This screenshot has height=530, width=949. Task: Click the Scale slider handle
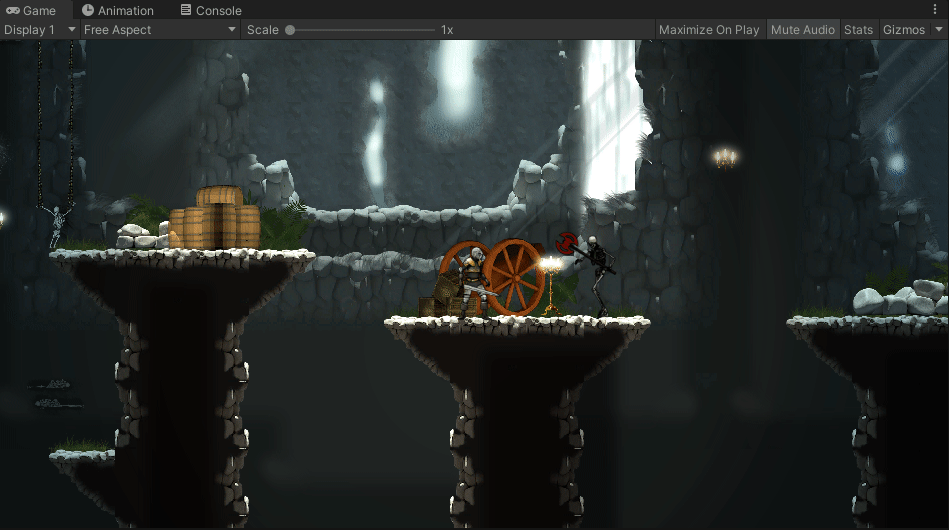[290, 30]
